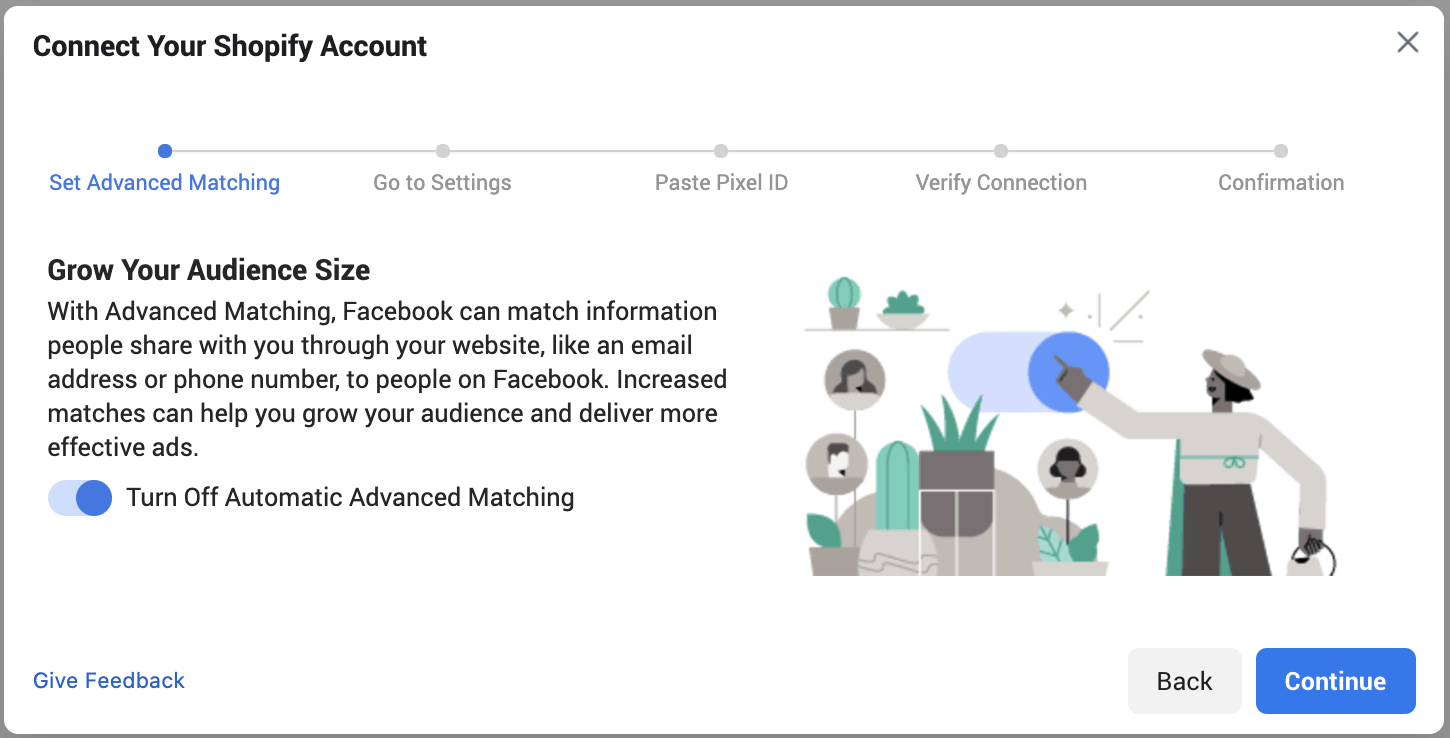Select the Confirmation step label
Viewport: 1450px width, 738px height.
1281,183
